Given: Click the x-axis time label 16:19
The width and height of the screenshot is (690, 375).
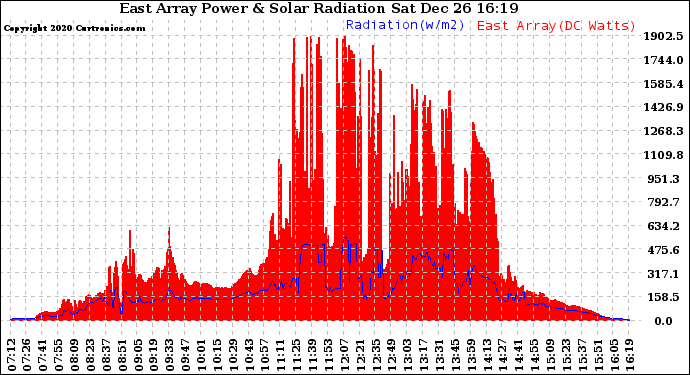Looking at the screenshot, I should [x=630, y=355].
